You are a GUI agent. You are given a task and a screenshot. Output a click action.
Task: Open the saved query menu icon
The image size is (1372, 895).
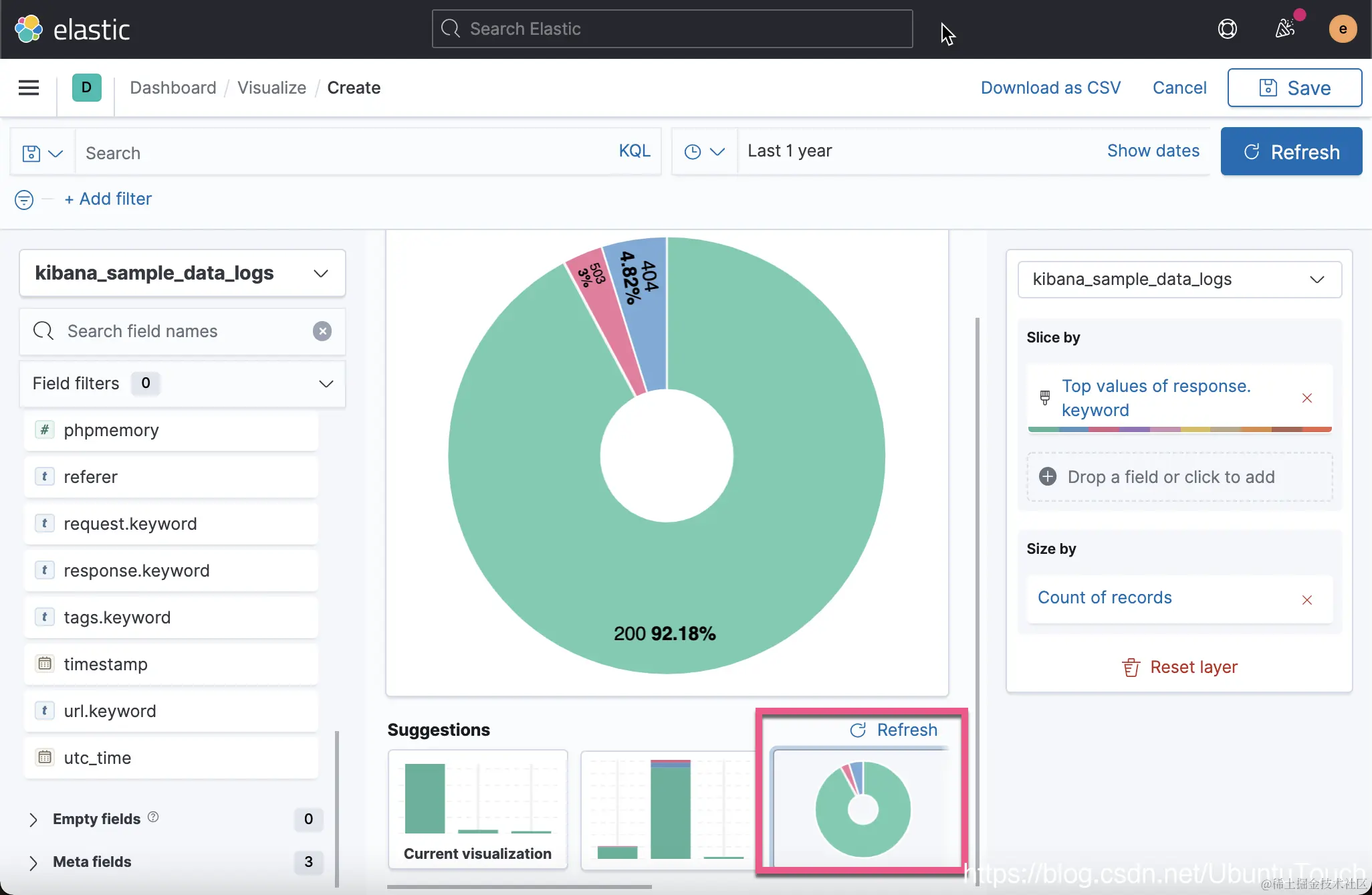pos(42,153)
